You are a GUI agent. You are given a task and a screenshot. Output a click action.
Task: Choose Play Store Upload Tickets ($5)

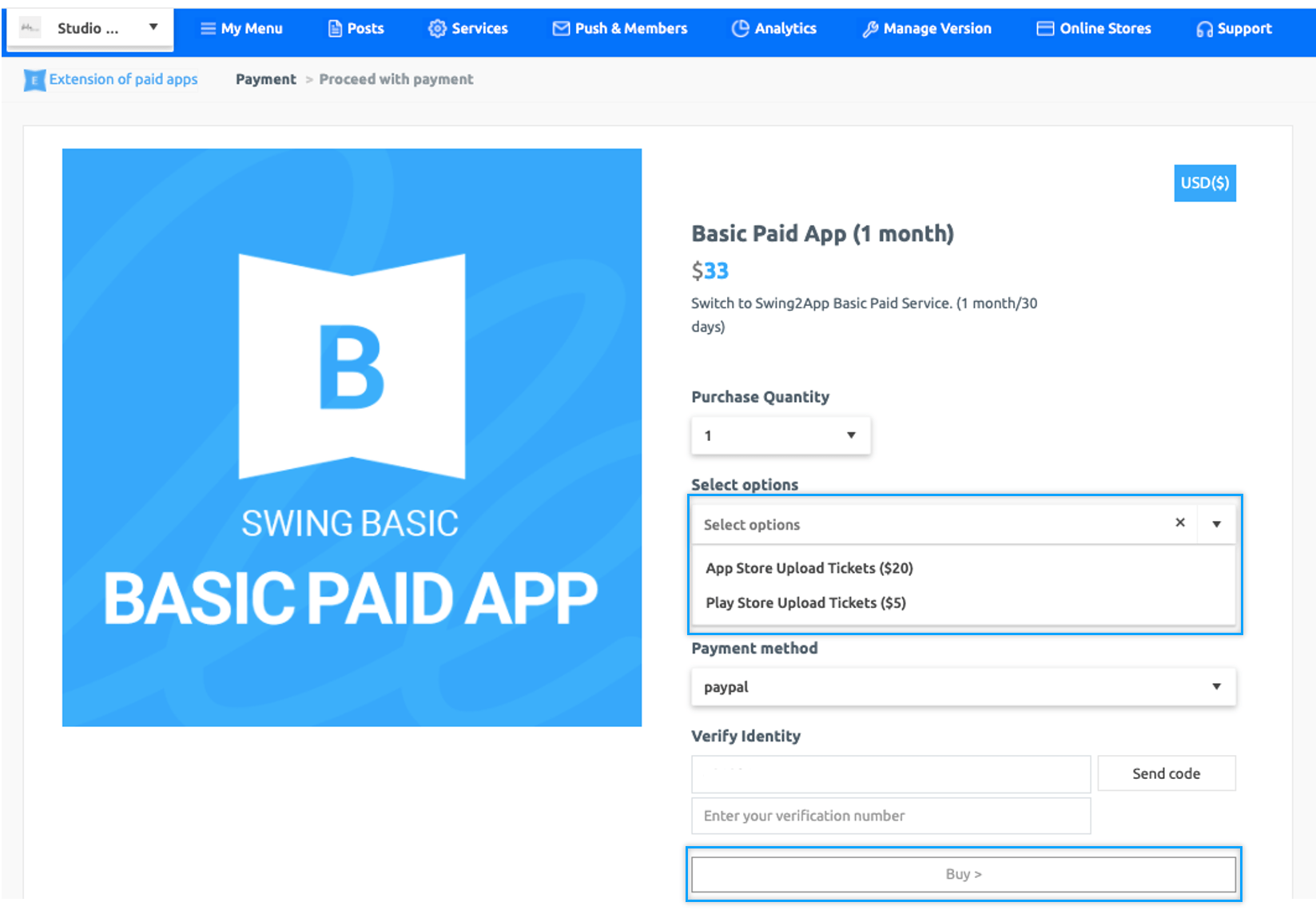[x=805, y=602]
